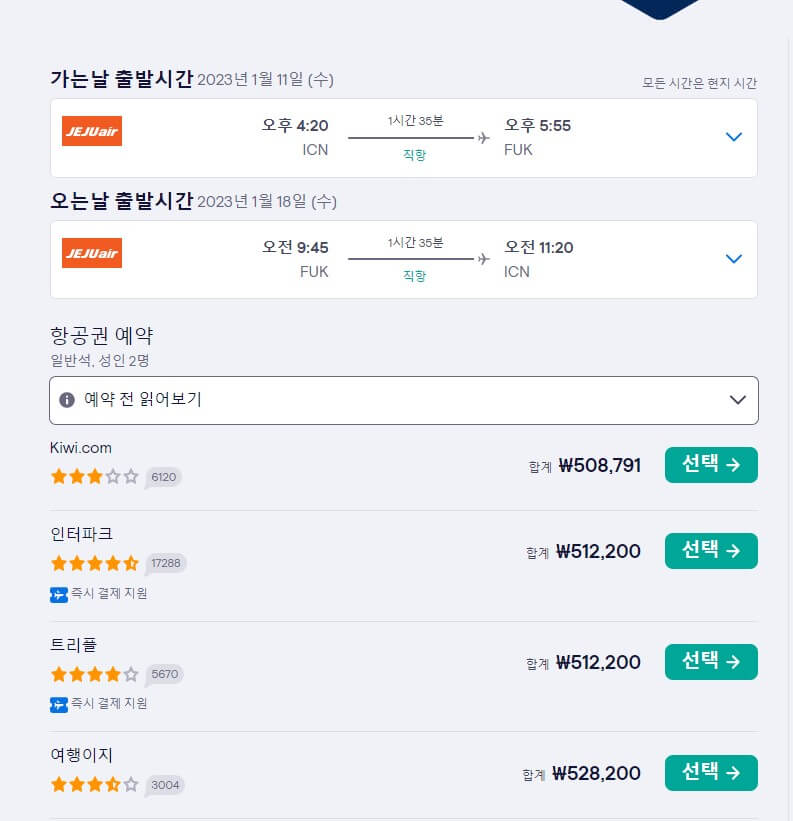Click the Jeju Air logo on return flight
Image resolution: width=793 pixels, height=821 pixels.
(92, 253)
